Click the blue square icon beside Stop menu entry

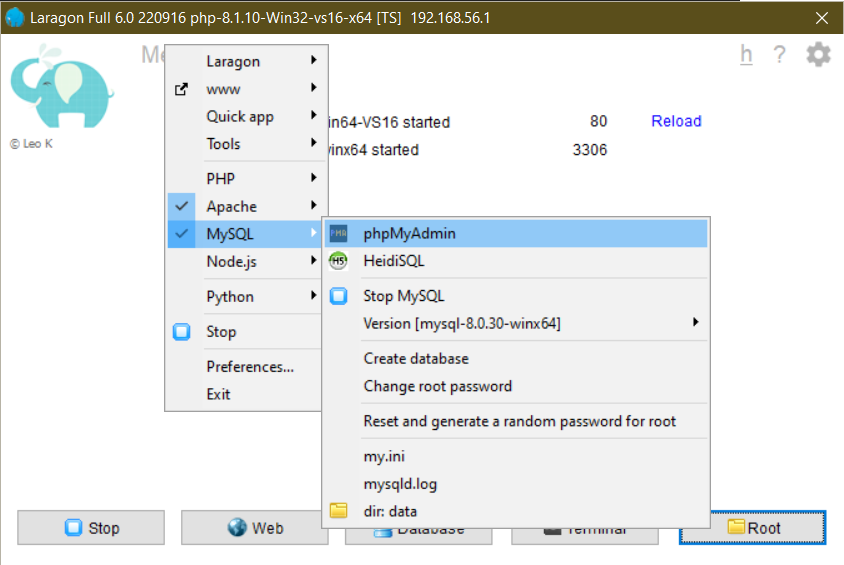tap(181, 331)
